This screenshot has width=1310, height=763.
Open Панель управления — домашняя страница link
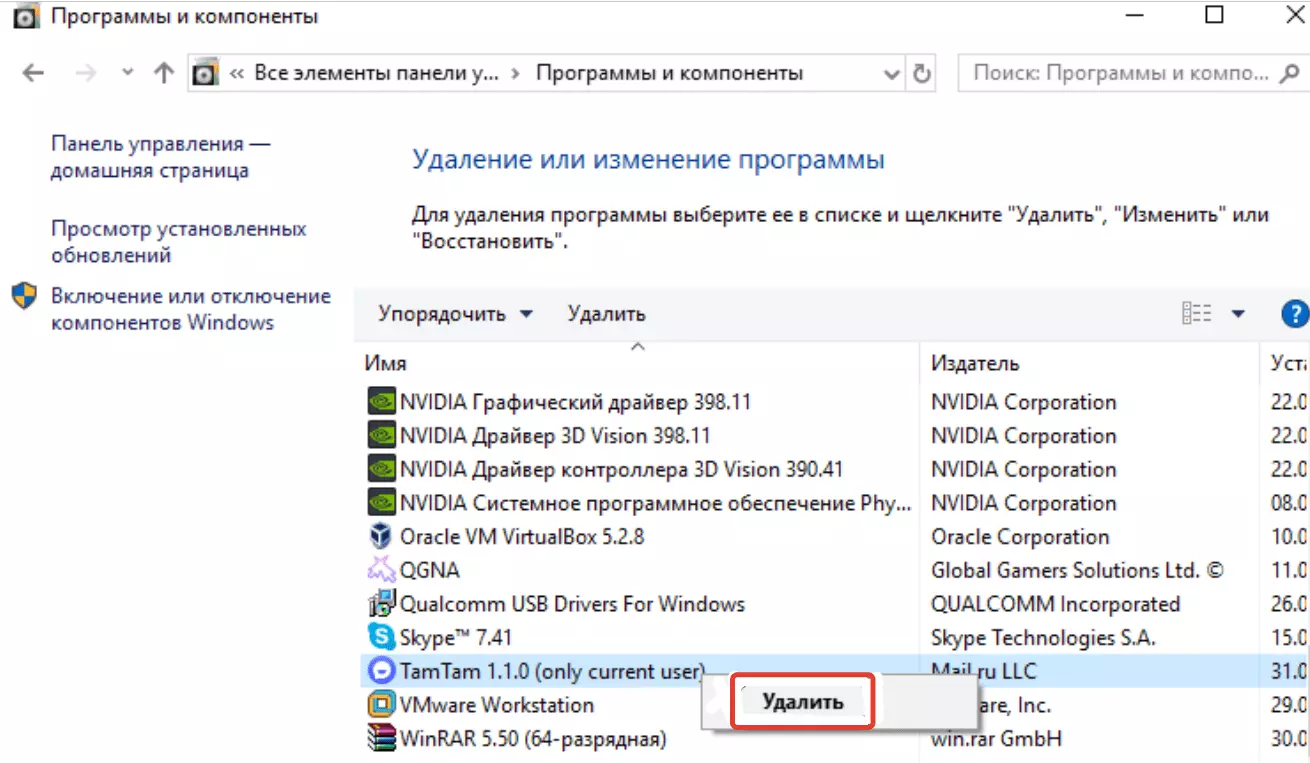[160, 157]
